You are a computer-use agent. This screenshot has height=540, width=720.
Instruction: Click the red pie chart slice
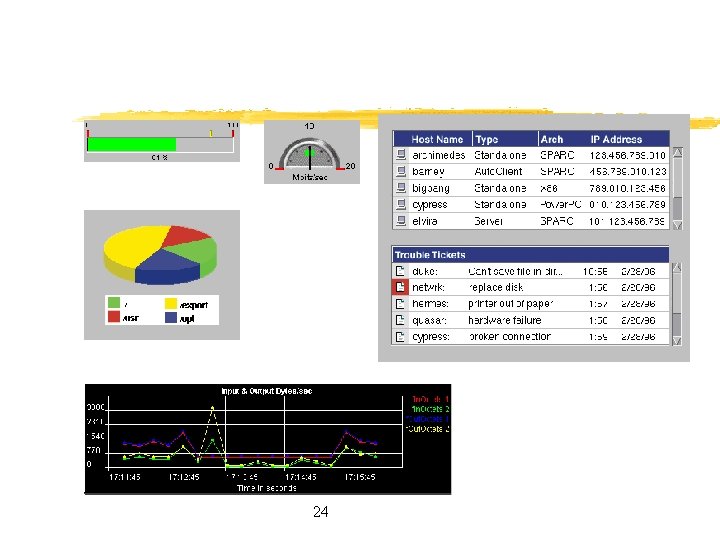(185, 236)
